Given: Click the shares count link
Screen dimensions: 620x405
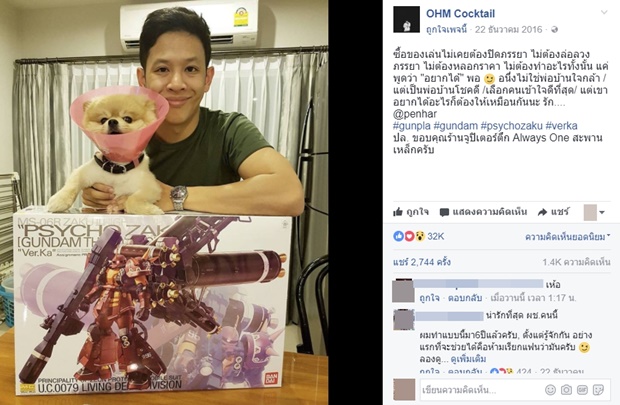Looking at the screenshot, I should [422, 262].
